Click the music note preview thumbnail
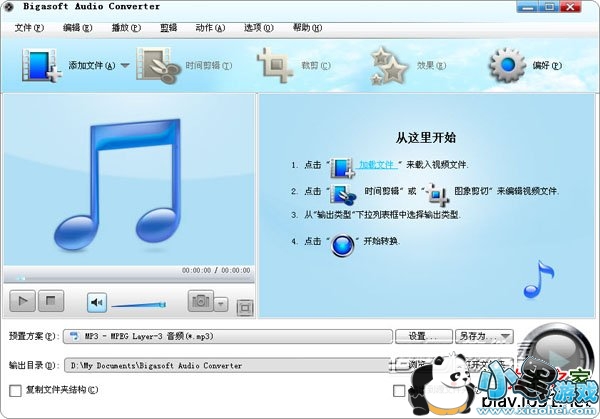 tap(117, 184)
